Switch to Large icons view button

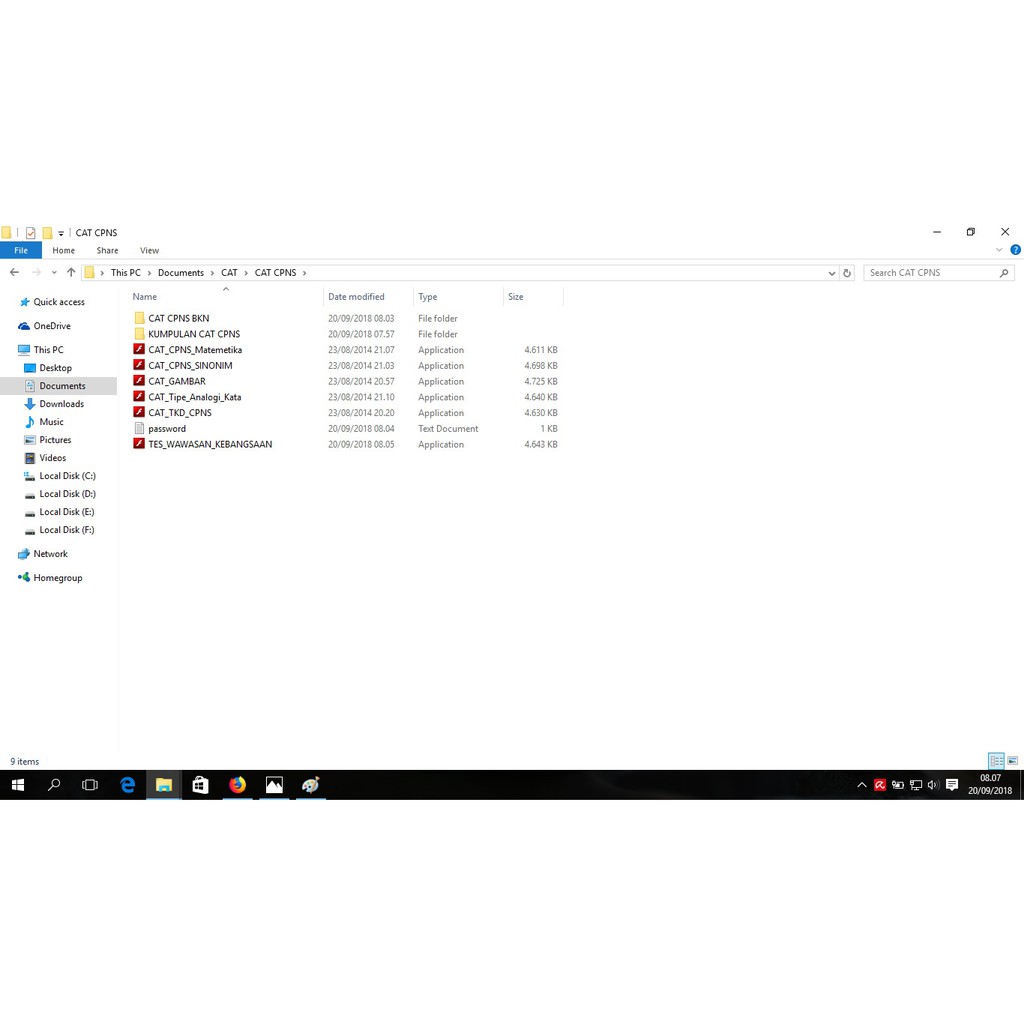[1012, 761]
